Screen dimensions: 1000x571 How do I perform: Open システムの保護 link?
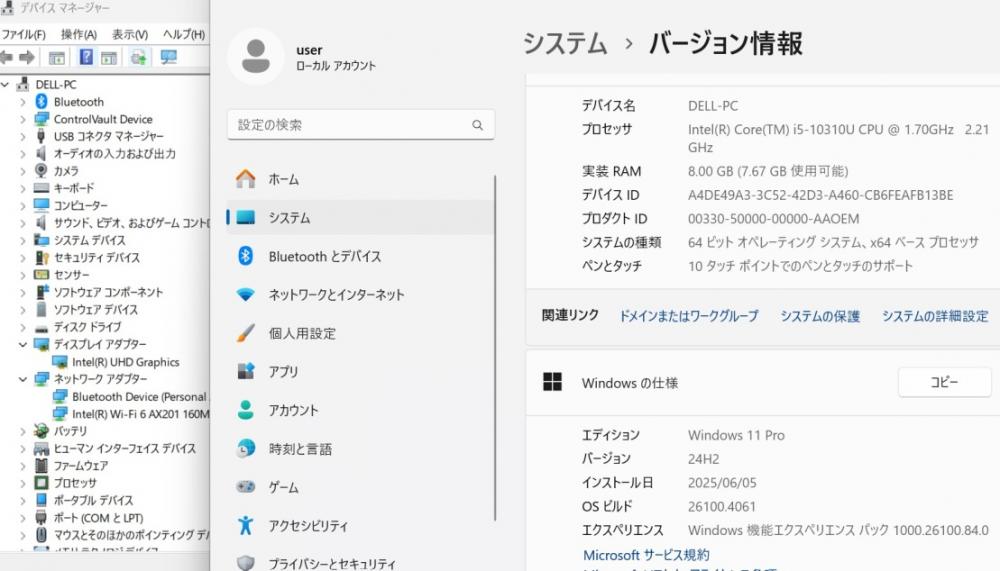(820, 316)
